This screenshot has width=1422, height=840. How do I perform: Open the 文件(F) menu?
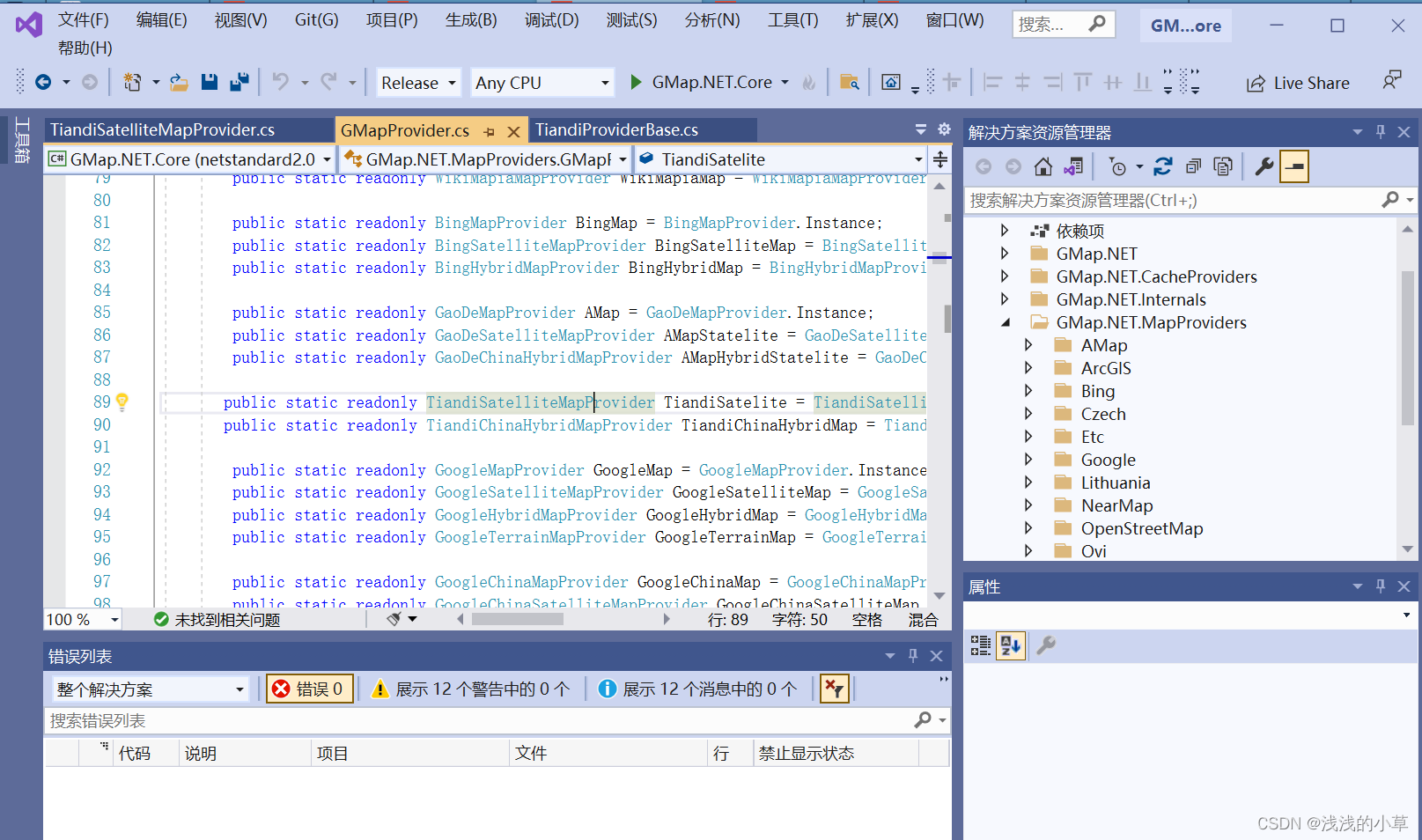[x=83, y=19]
